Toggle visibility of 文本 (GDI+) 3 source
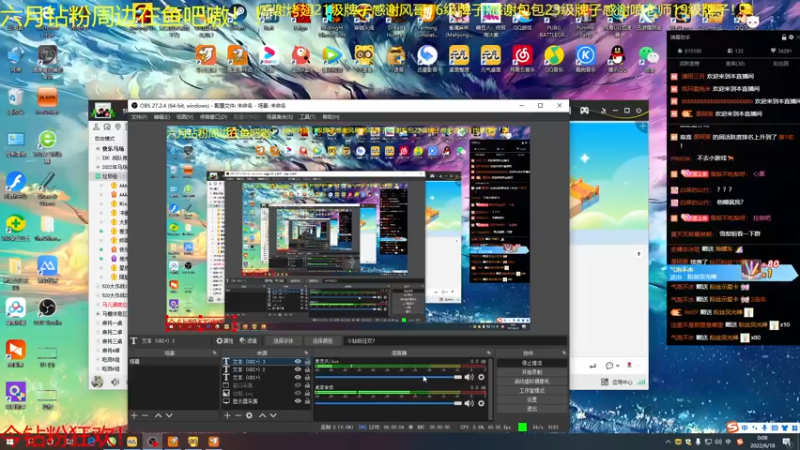Screen dimensions: 800x450 pos(298,361)
